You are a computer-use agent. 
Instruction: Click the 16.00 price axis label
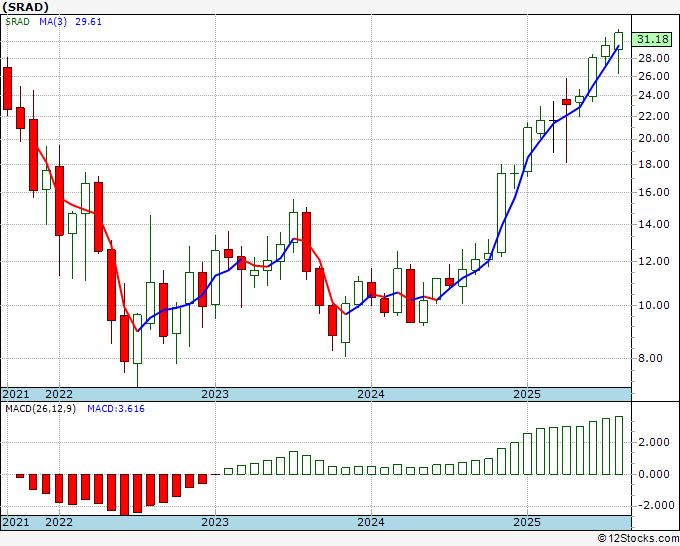pos(654,192)
